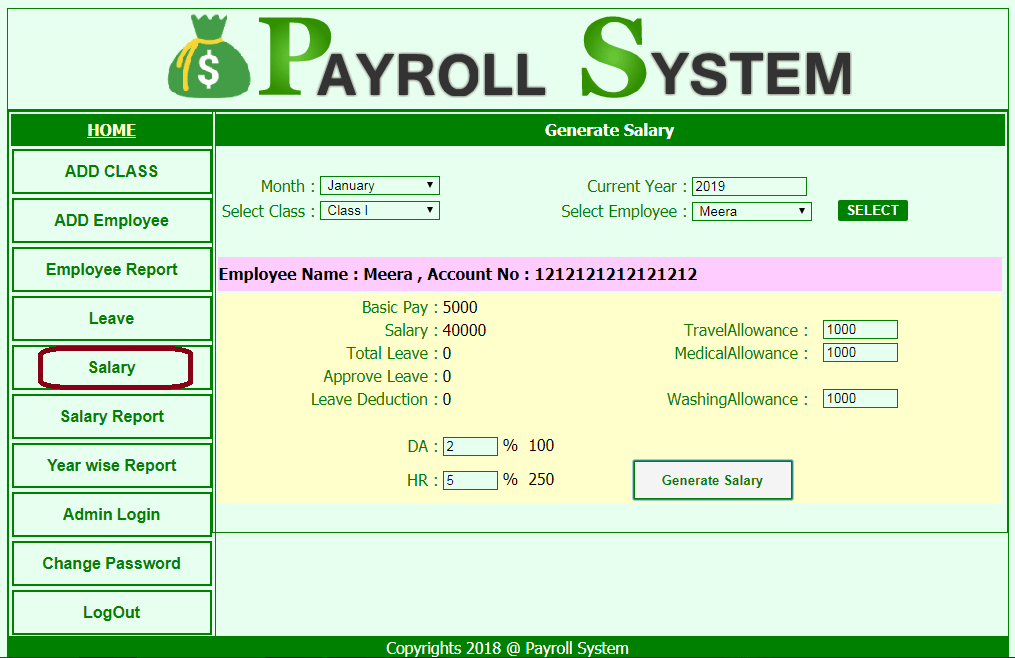This screenshot has height=658, width=1015.
Task: Focus the TravelAllowance input
Action: click(x=860, y=330)
